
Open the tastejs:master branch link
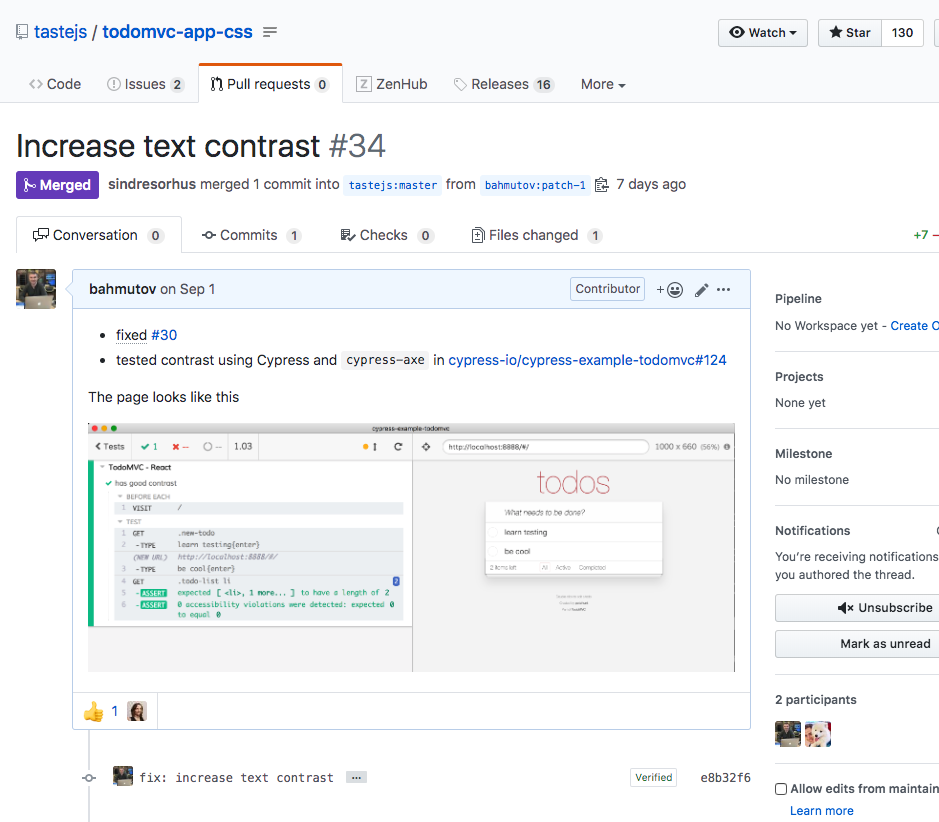tap(393, 185)
